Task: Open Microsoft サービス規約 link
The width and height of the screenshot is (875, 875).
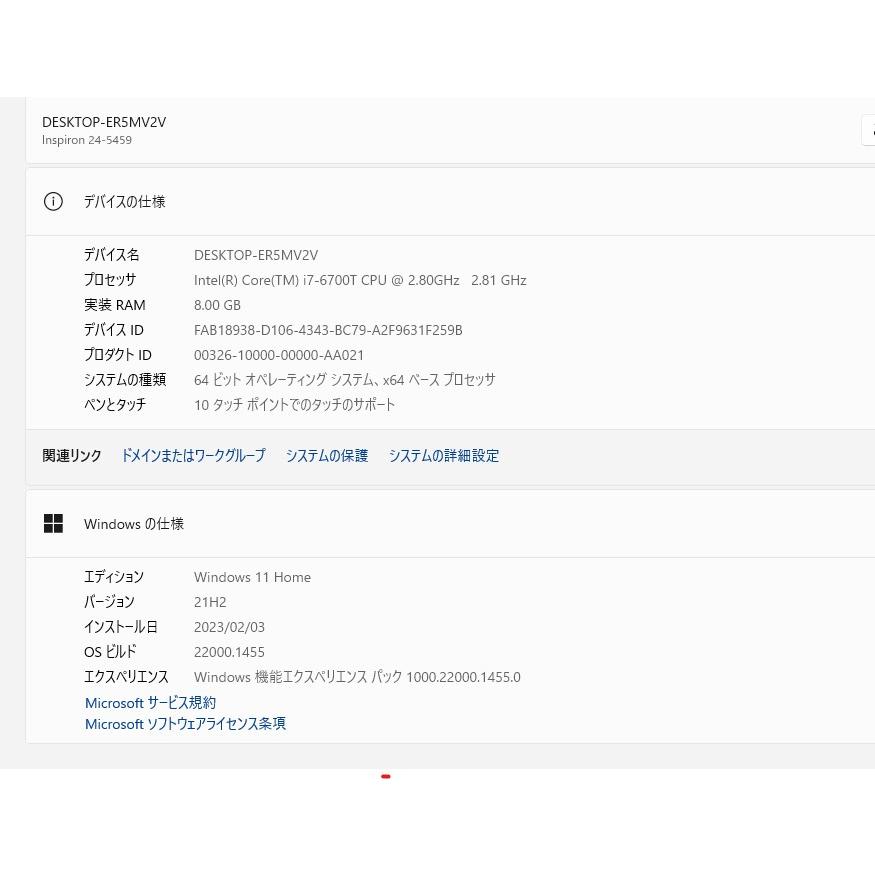Action: point(150,702)
